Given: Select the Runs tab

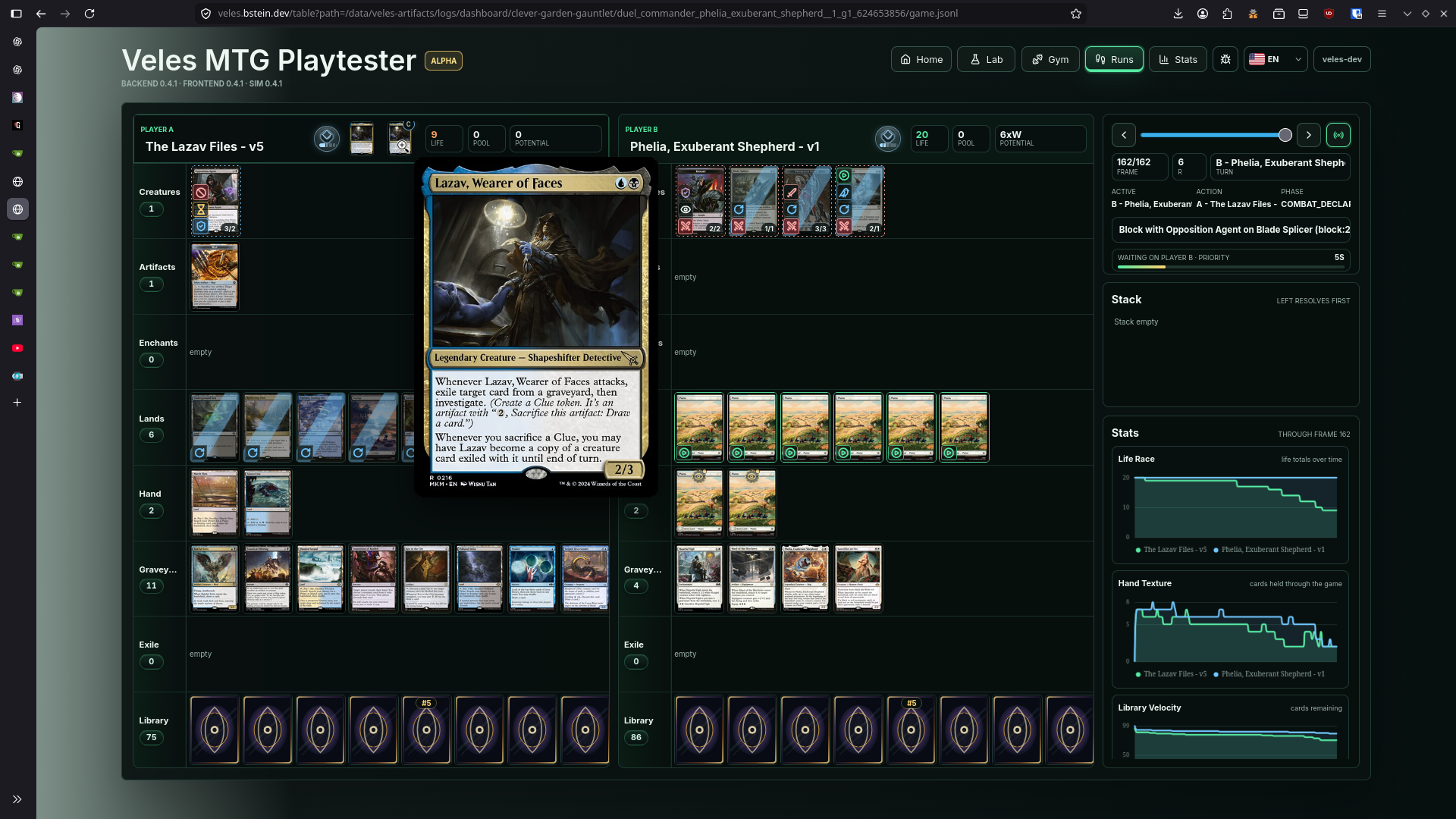Looking at the screenshot, I should pyautogui.click(x=1114, y=59).
